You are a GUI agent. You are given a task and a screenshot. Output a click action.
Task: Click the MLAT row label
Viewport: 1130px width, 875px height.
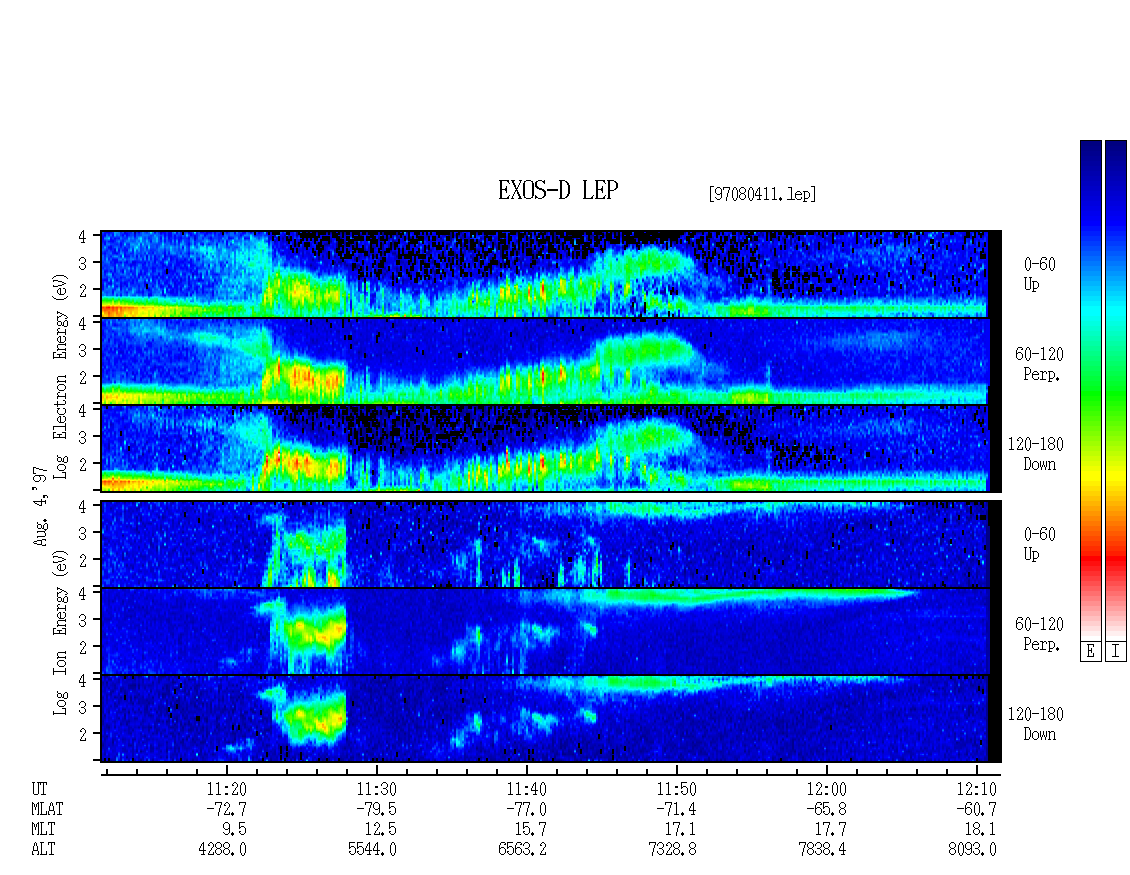(x=47, y=809)
